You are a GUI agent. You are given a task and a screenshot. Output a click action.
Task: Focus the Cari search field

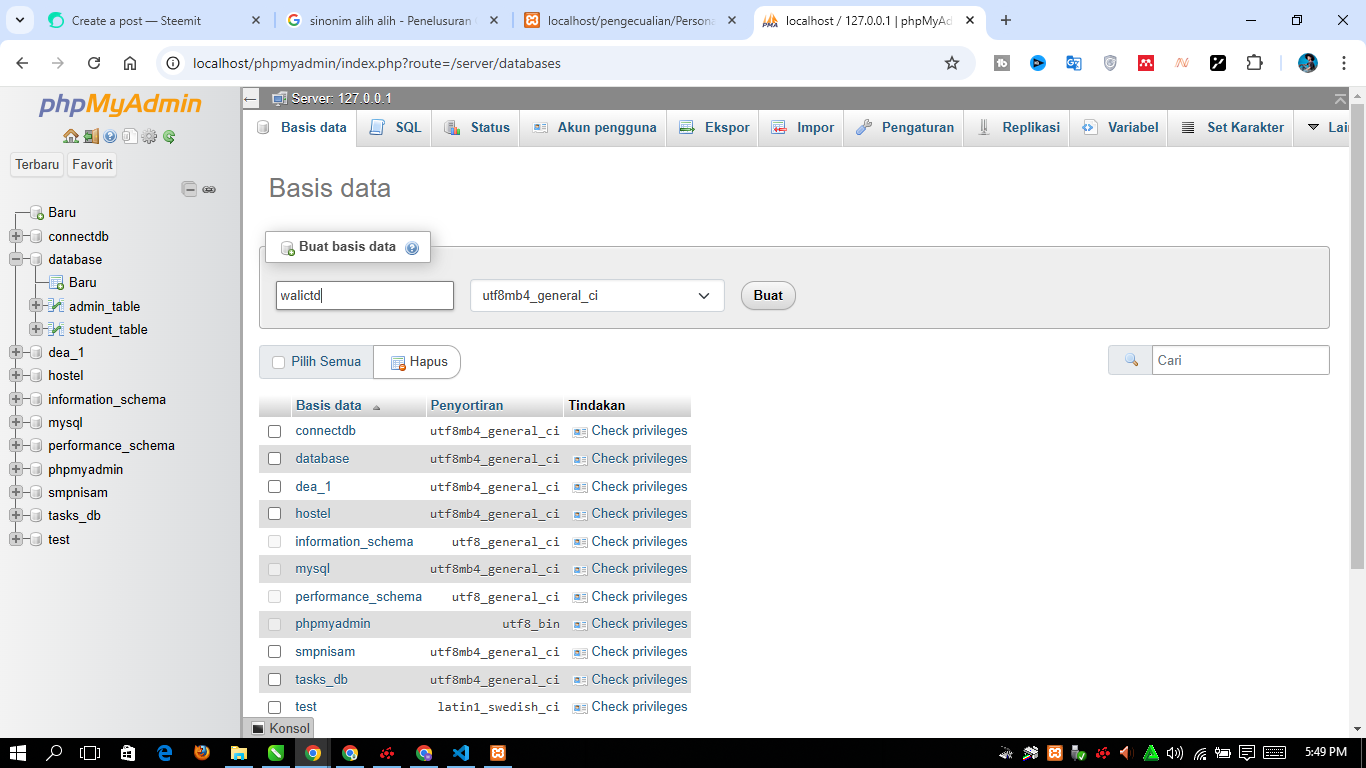point(1241,360)
